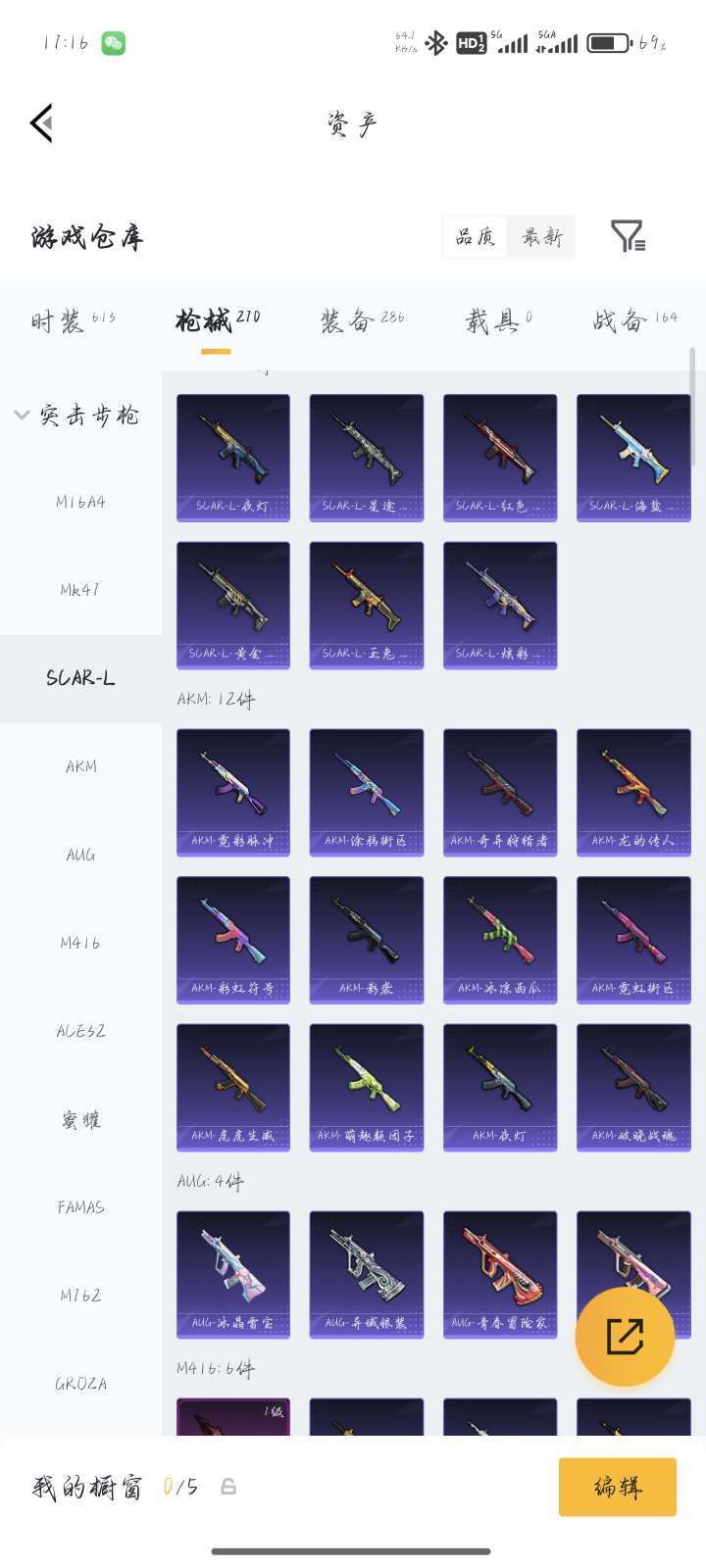This screenshot has height=1568, width=706.
Task: Switch to the 时装 tab
Action: coord(74,320)
